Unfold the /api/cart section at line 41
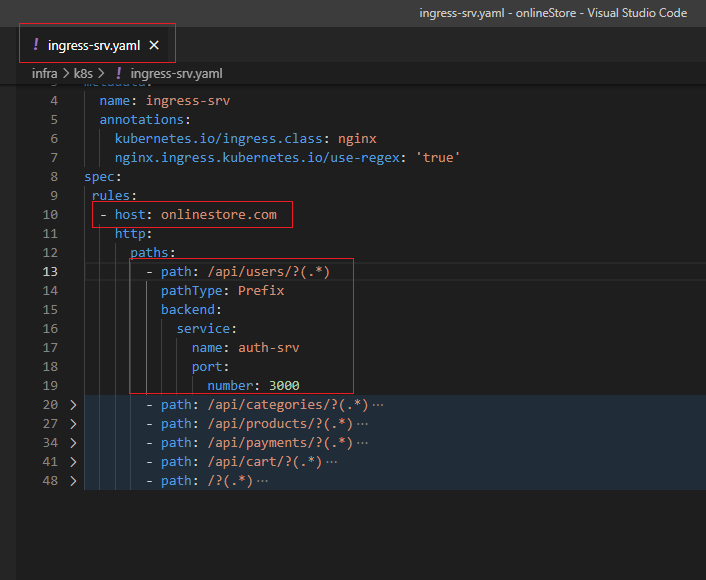 (x=72, y=462)
